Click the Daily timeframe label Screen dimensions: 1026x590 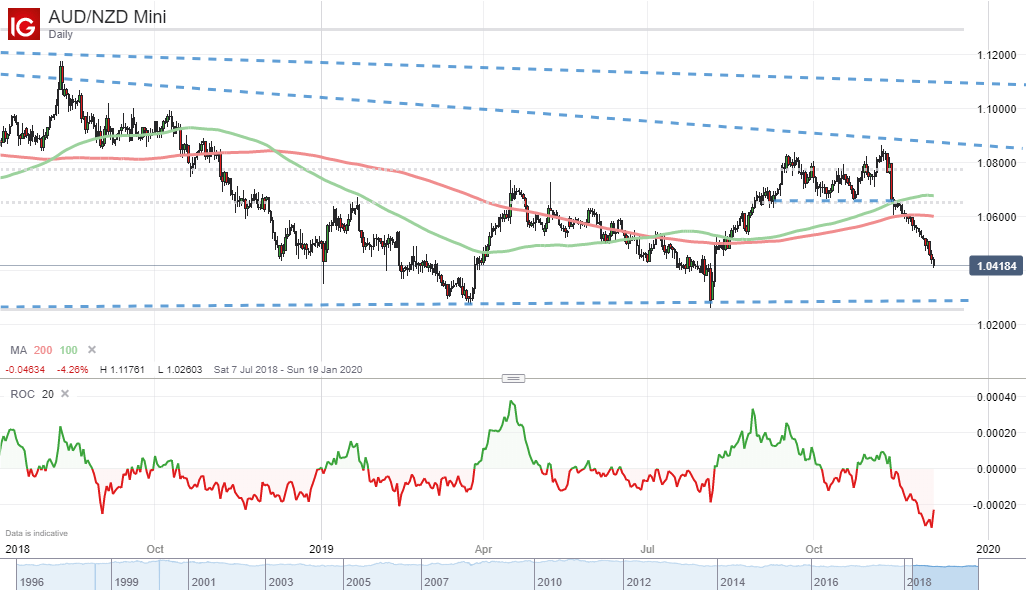[60, 35]
